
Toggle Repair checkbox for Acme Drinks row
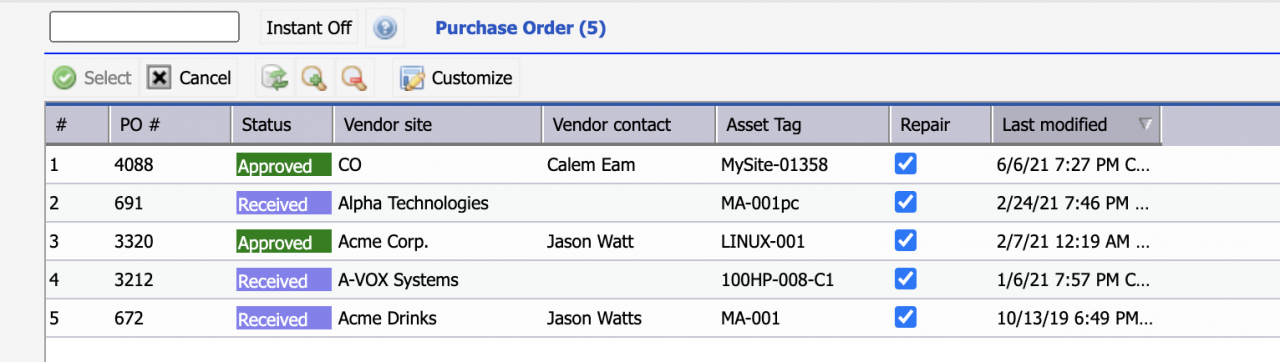[x=905, y=317]
